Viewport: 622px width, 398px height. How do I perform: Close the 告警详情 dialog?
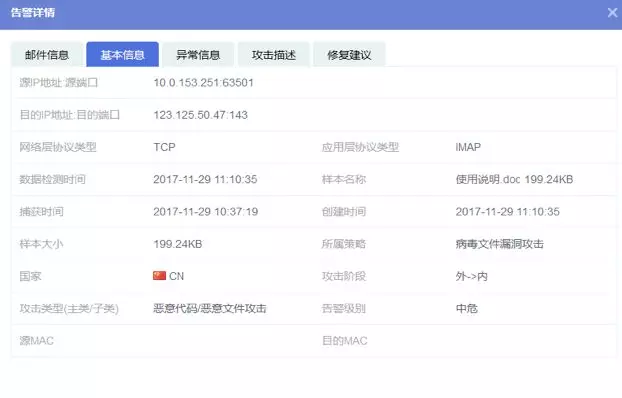coord(612,13)
